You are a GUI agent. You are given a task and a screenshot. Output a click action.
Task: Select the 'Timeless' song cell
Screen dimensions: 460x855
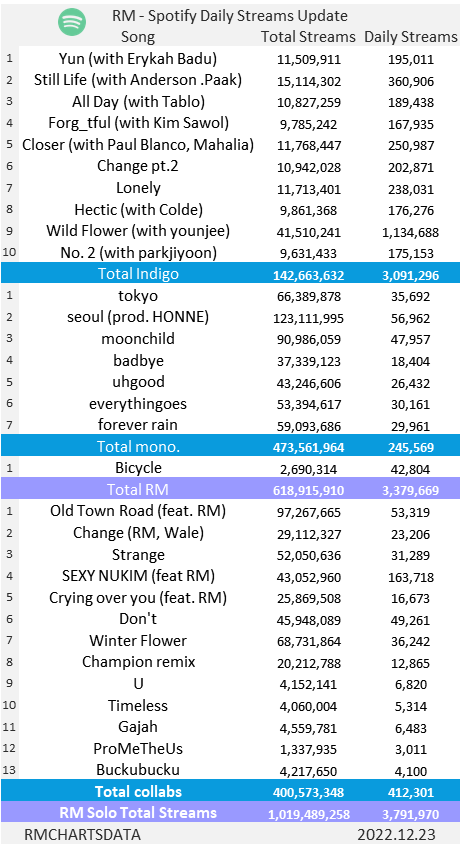coord(138,705)
